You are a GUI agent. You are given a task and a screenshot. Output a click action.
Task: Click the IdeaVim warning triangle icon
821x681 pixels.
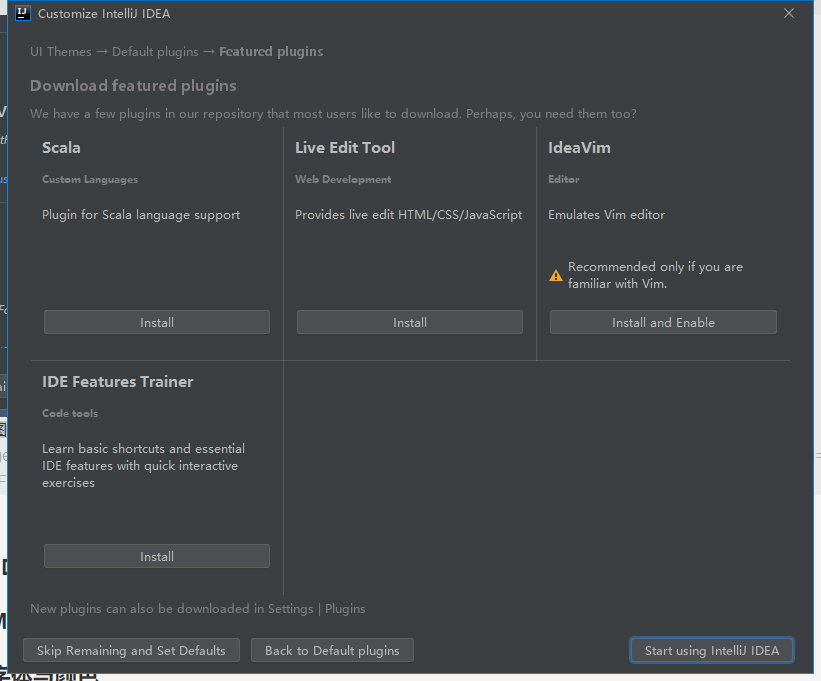coord(556,275)
